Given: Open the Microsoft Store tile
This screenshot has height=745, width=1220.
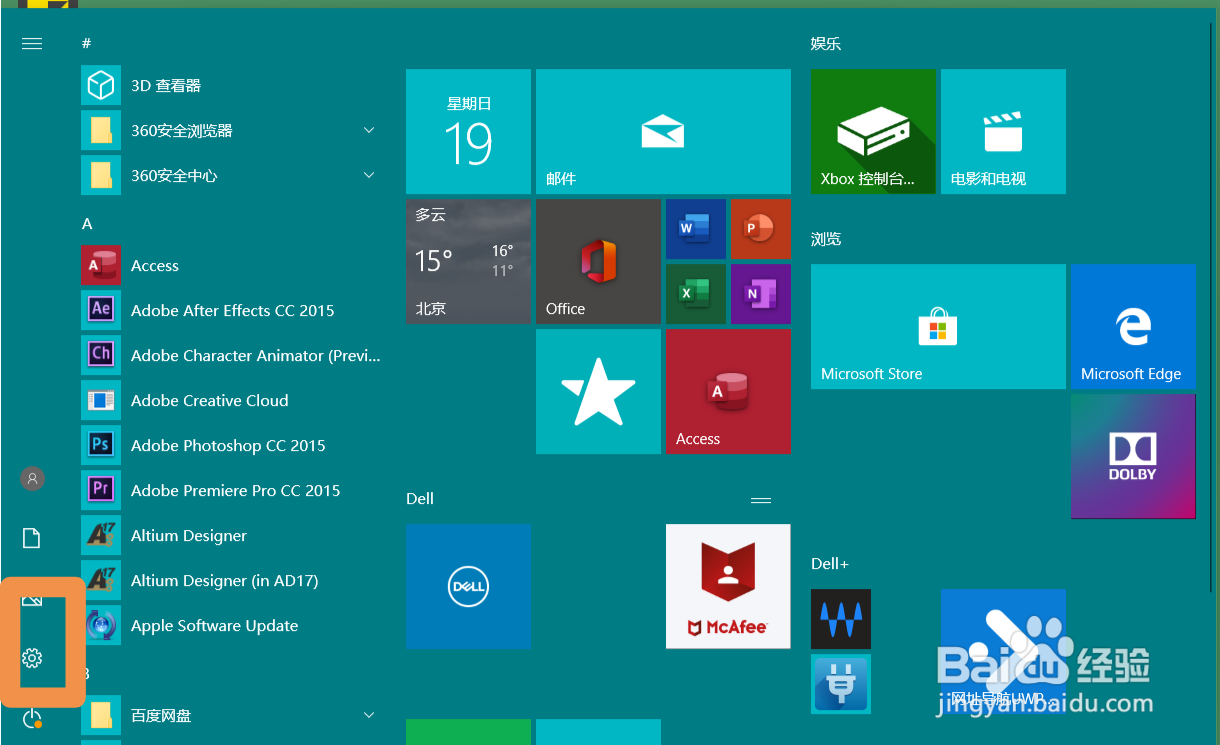Looking at the screenshot, I should point(938,327).
